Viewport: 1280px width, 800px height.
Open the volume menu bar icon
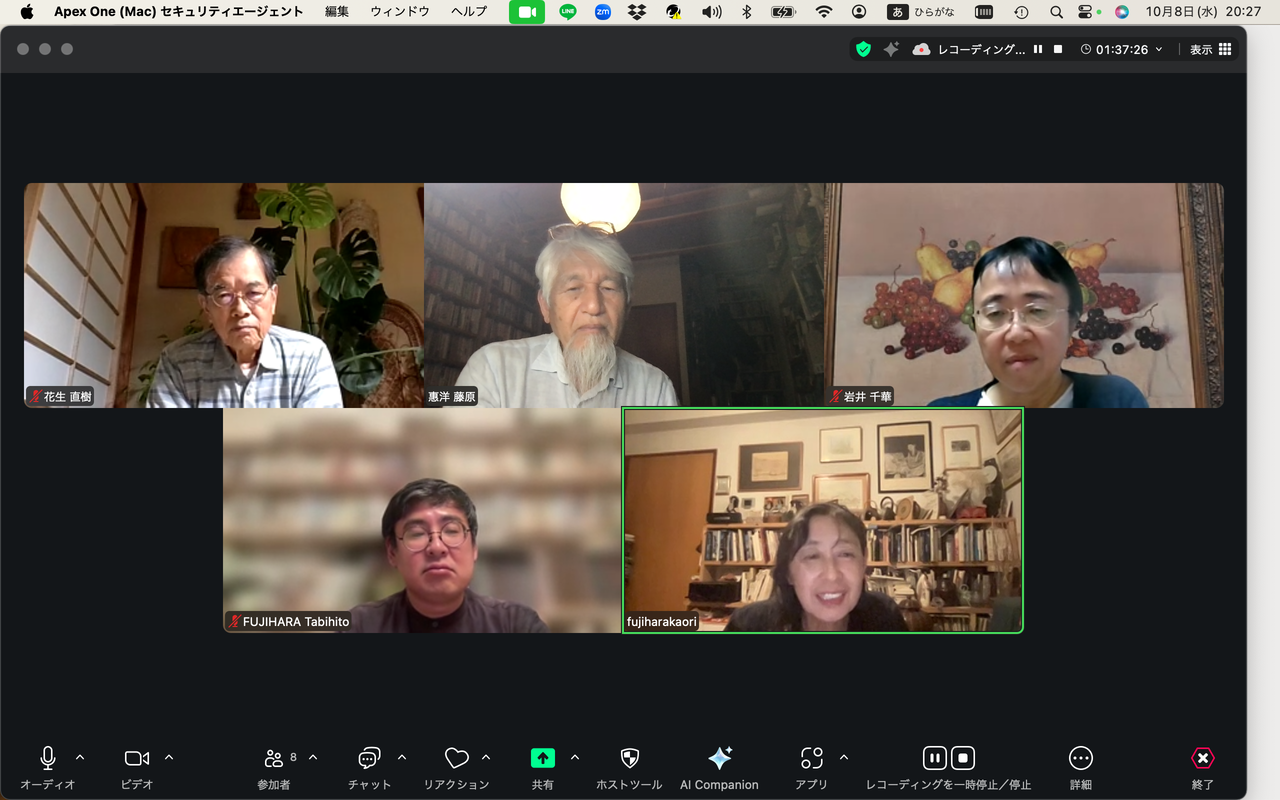coord(712,12)
